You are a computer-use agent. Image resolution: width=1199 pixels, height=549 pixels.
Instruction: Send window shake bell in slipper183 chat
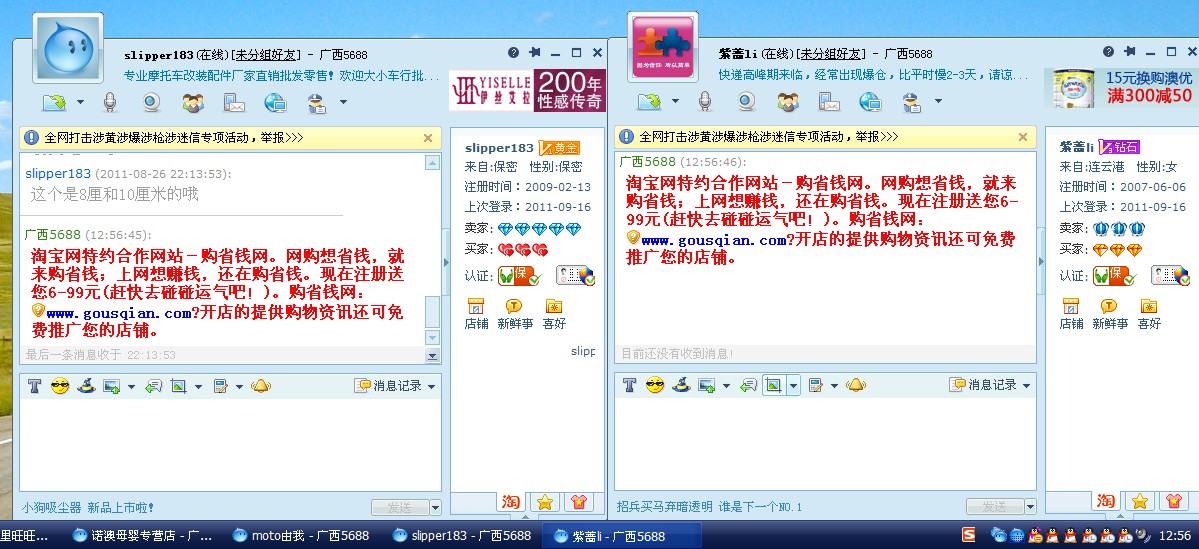(261, 386)
